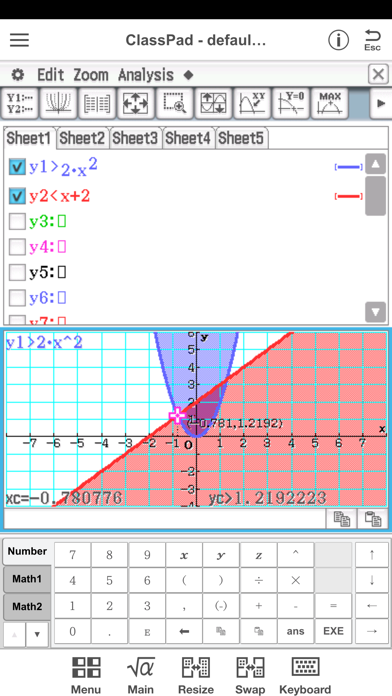Click the keyboard page down triangle
Viewport: 392px width, 696px height.
[x=37, y=634]
